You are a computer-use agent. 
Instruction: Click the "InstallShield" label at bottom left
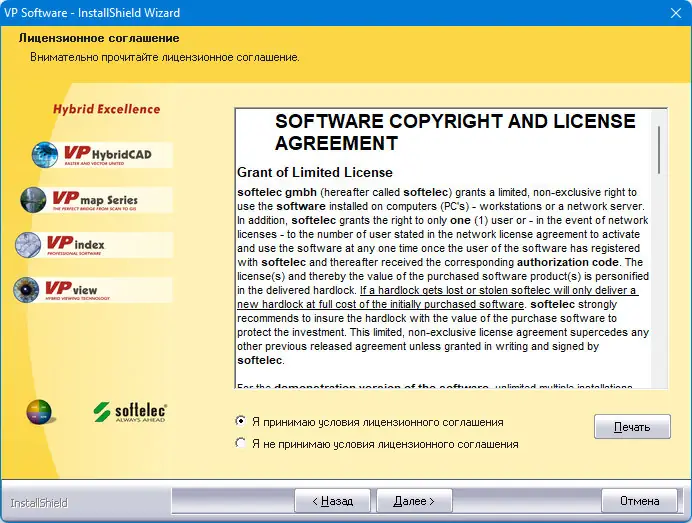pos(39,503)
